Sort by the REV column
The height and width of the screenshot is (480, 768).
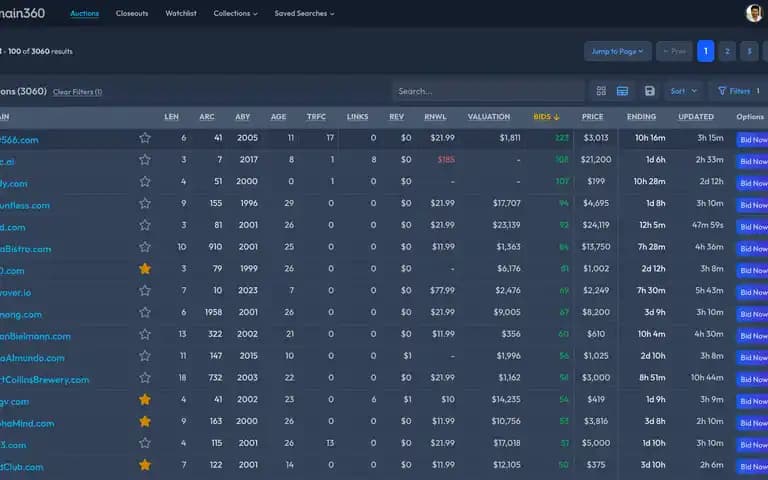click(x=396, y=117)
